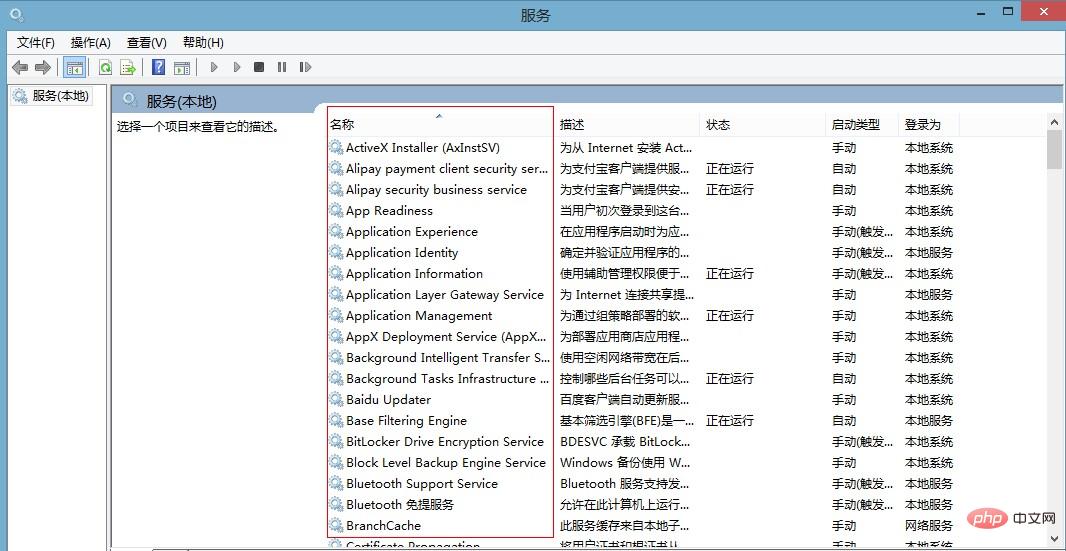The width and height of the screenshot is (1066, 551).
Task: Click the gear icon beside Application Experience
Action: pos(336,231)
